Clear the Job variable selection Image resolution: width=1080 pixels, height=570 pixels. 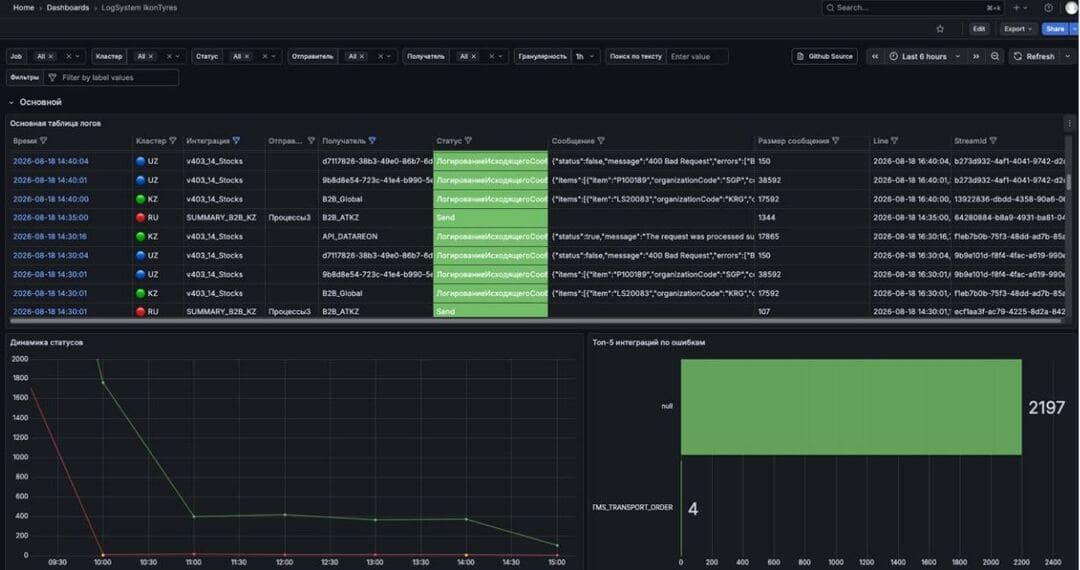pos(68,56)
